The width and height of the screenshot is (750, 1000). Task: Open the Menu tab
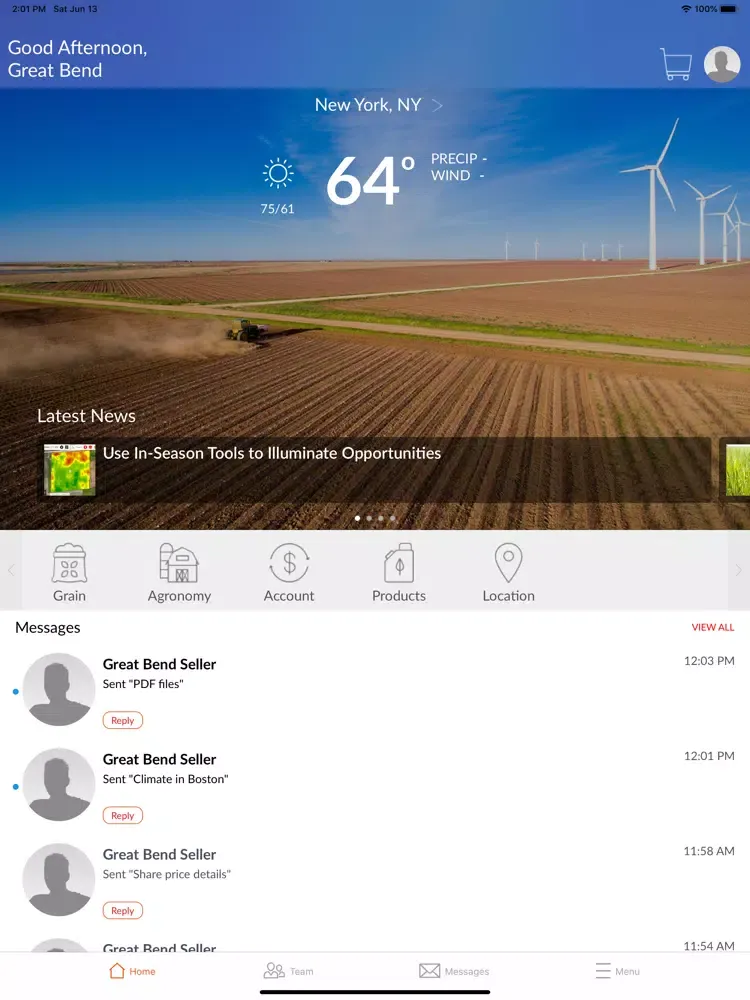pyautogui.click(x=617, y=971)
